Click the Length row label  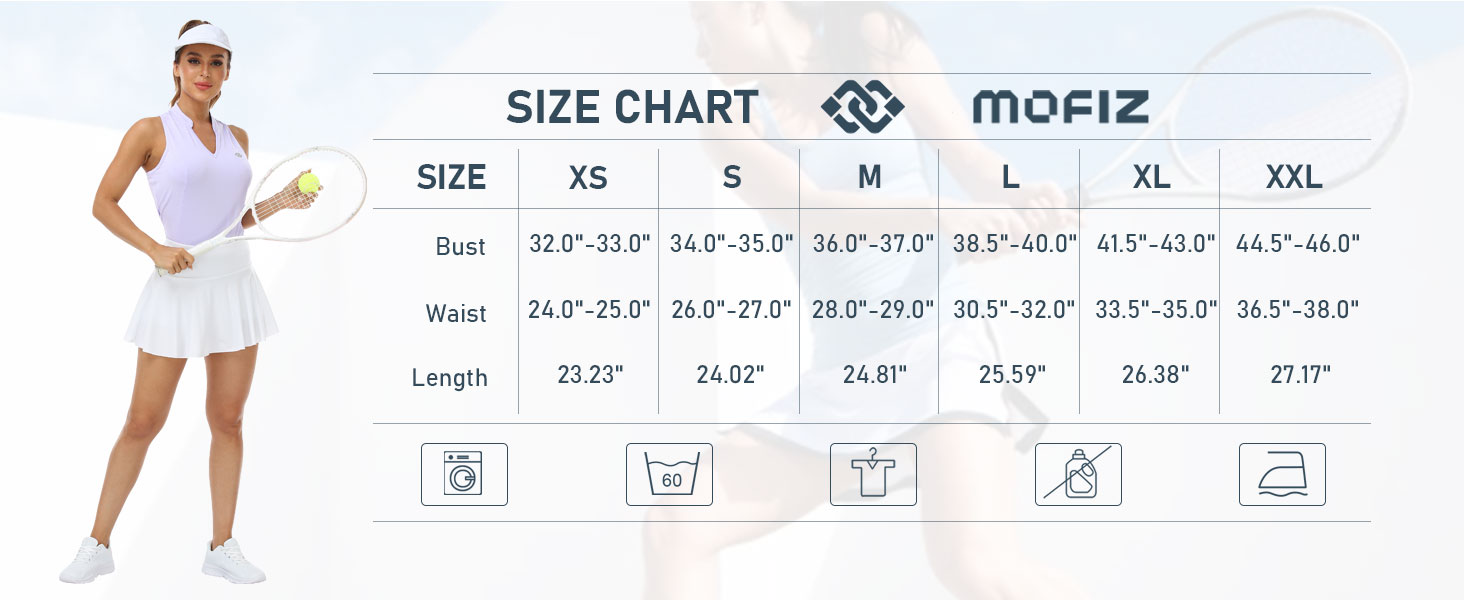(450, 378)
